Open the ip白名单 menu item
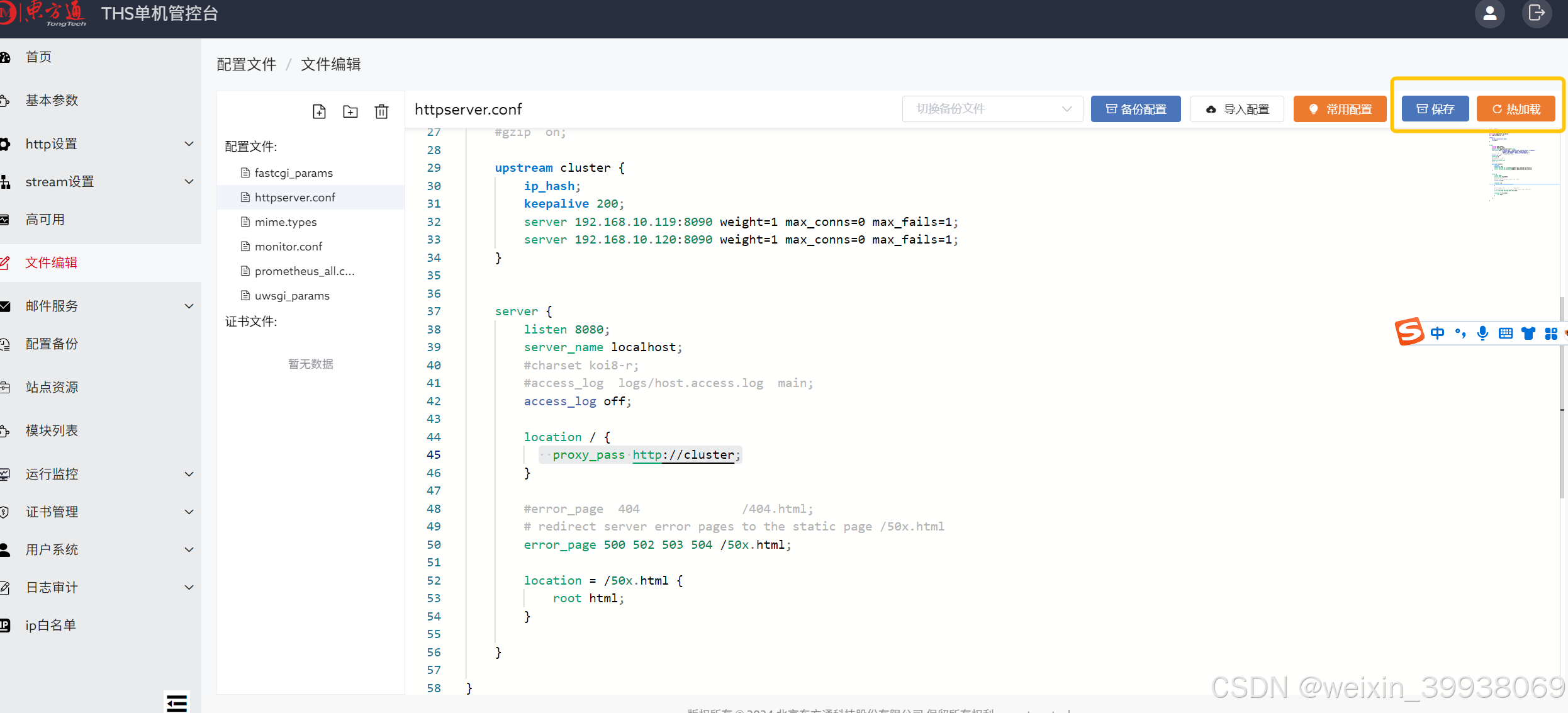This screenshot has width=1568, height=713. [x=101, y=626]
